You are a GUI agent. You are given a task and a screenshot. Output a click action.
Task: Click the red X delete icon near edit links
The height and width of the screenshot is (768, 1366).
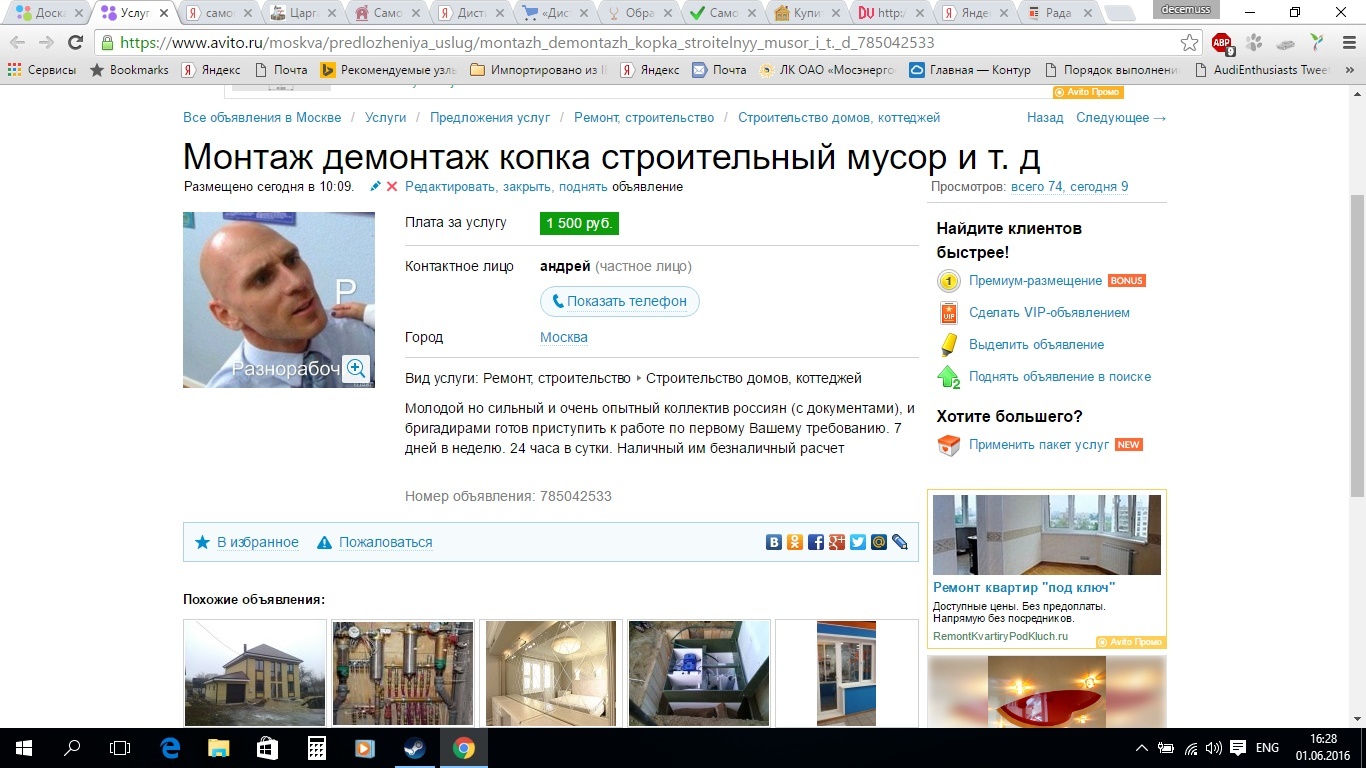point(392,187)
